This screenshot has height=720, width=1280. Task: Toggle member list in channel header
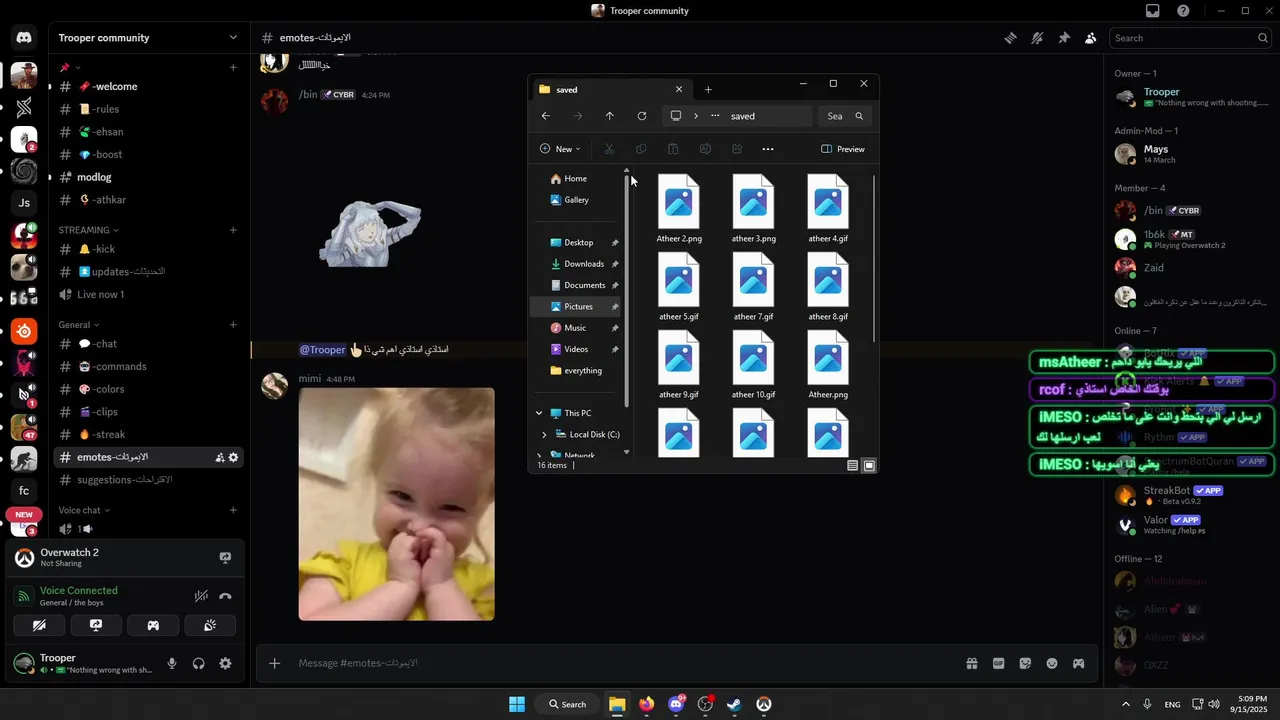coord(1090,38)
